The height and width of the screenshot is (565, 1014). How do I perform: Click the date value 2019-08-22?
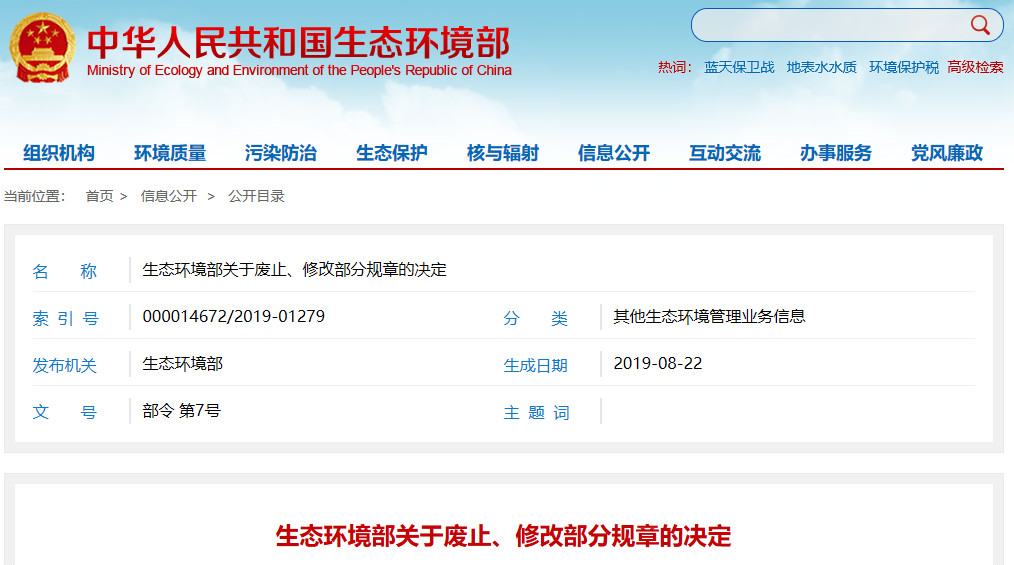point(658,363)
